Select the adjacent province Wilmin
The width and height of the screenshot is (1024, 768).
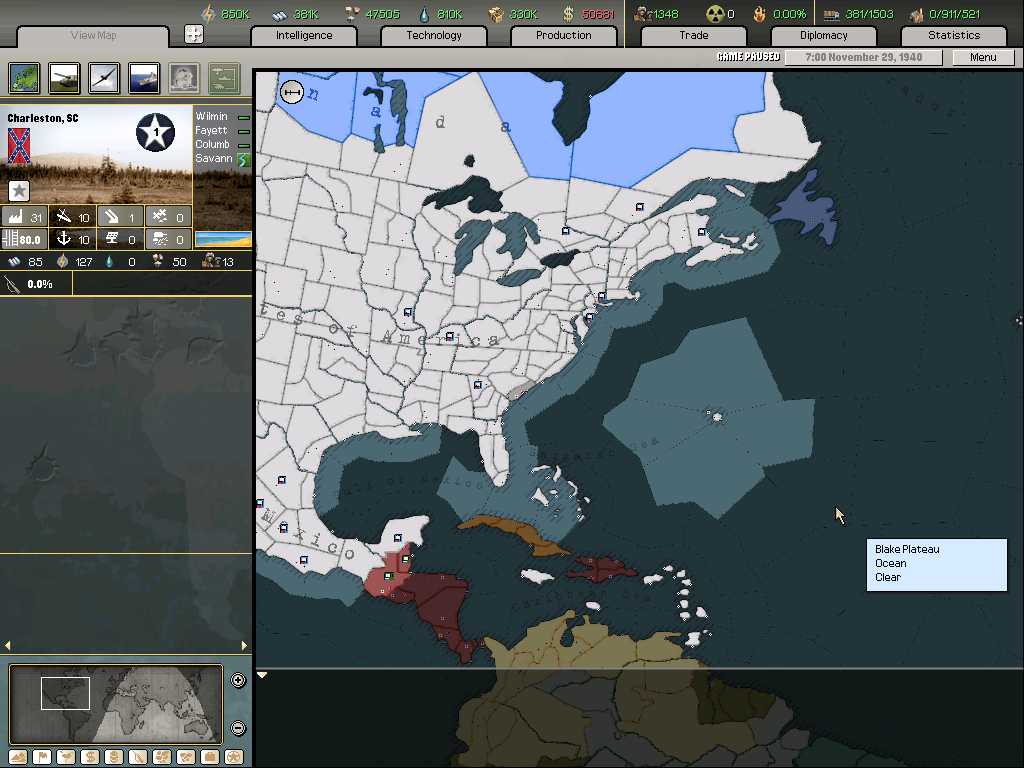point(212,116)
